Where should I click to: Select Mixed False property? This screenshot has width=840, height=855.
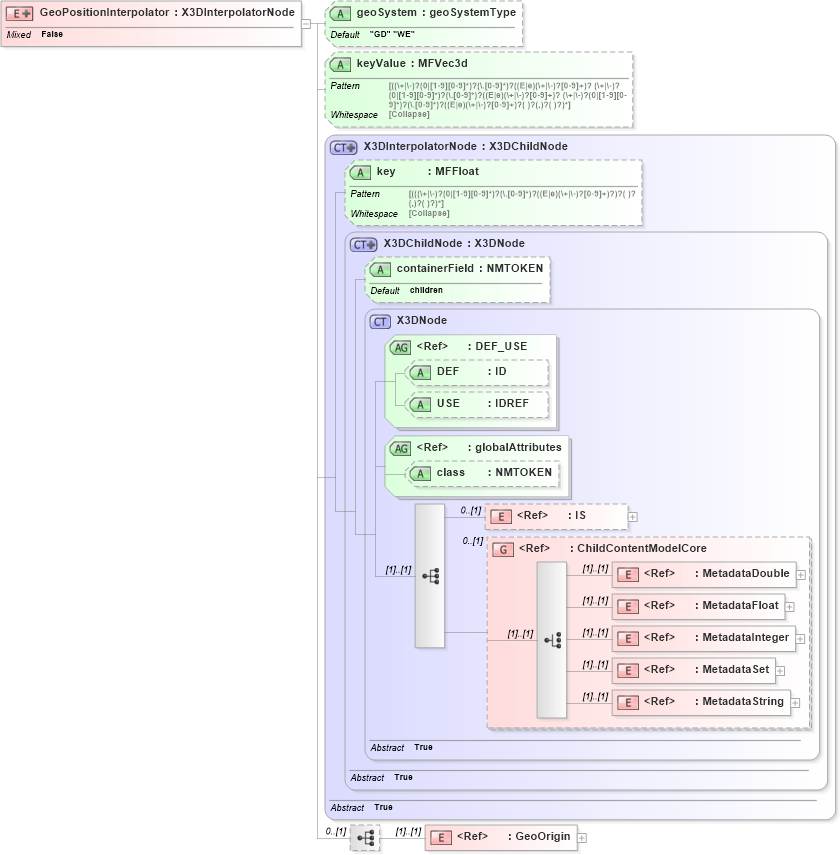tap(34, 34)
